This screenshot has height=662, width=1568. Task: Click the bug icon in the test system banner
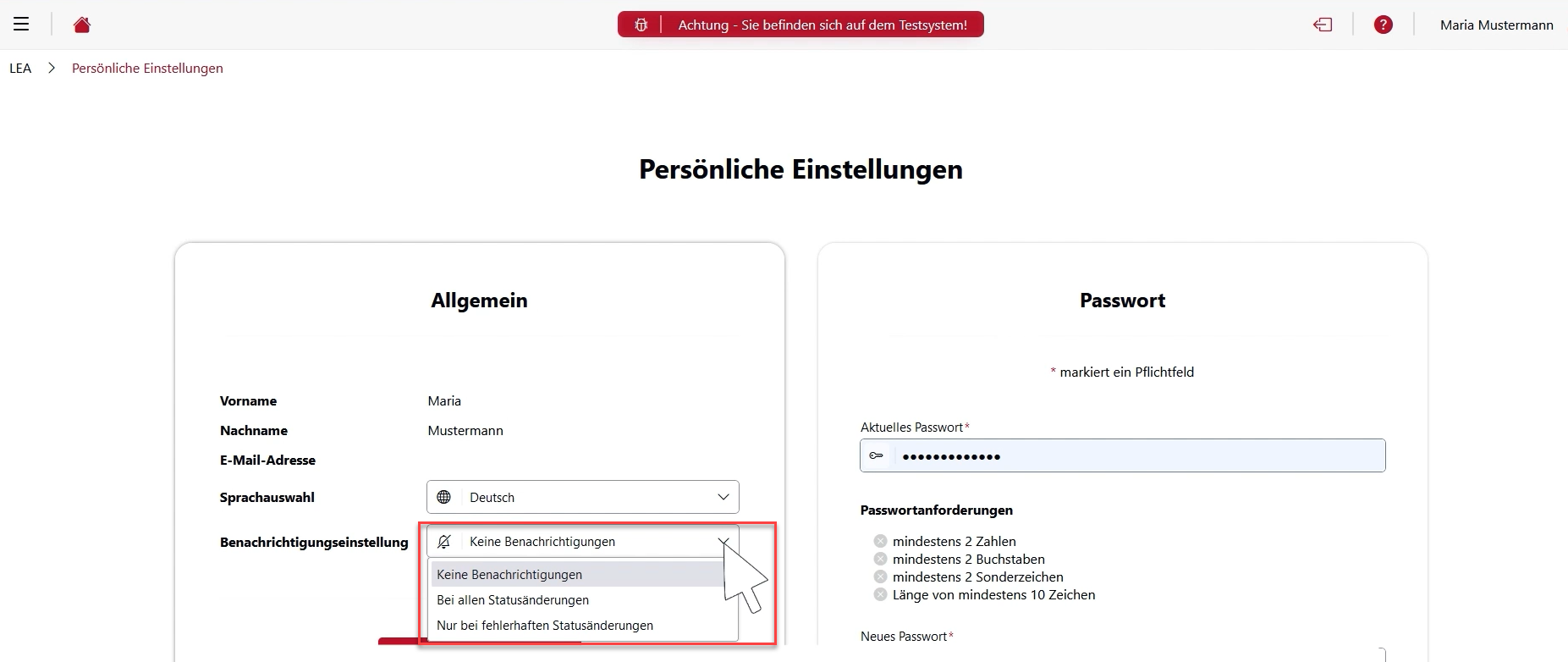point(641,25)
